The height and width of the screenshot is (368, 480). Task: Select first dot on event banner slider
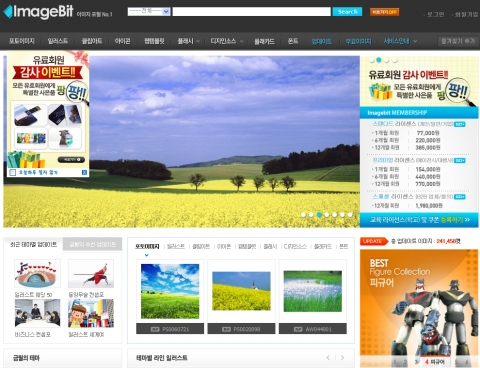[371, 60]
